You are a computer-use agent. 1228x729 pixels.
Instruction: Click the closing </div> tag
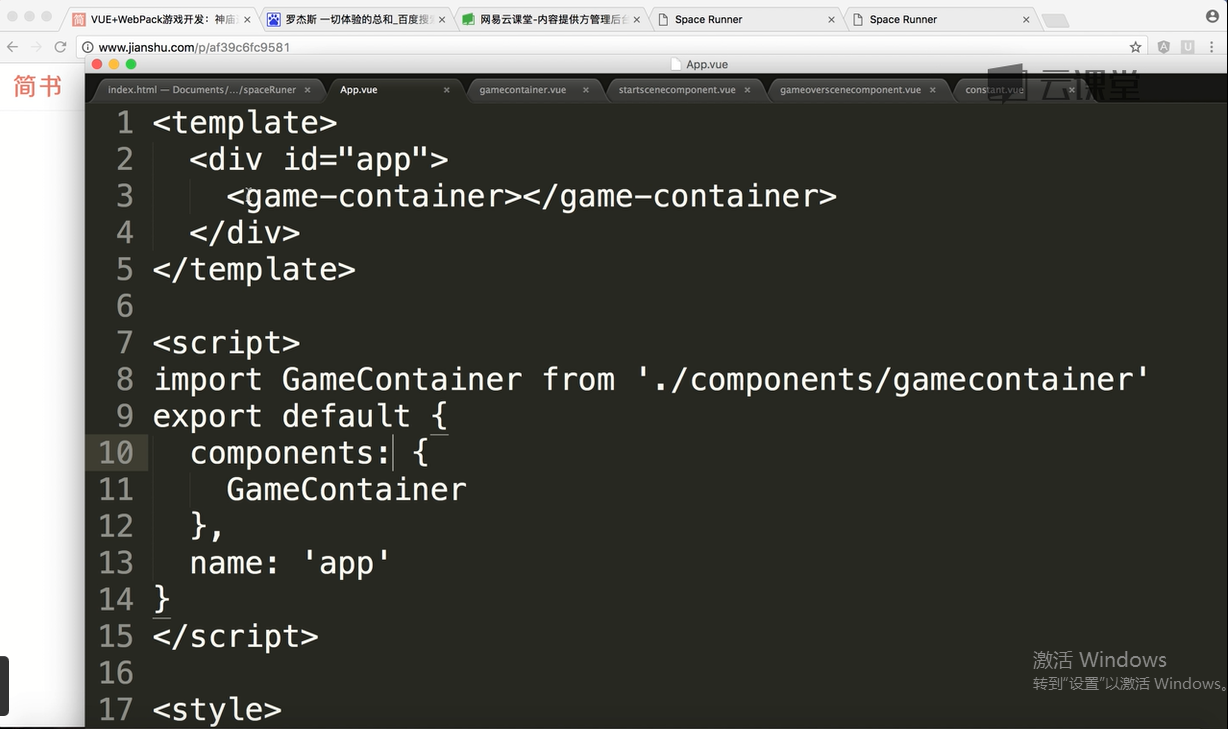click(245, 233)
